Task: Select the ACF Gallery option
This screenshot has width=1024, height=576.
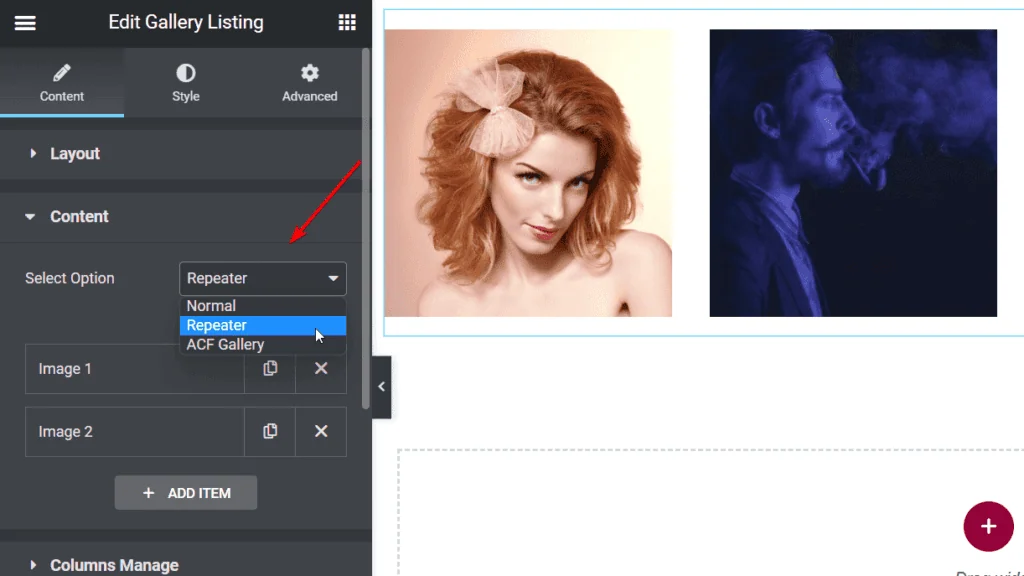Action: (225, 344)
